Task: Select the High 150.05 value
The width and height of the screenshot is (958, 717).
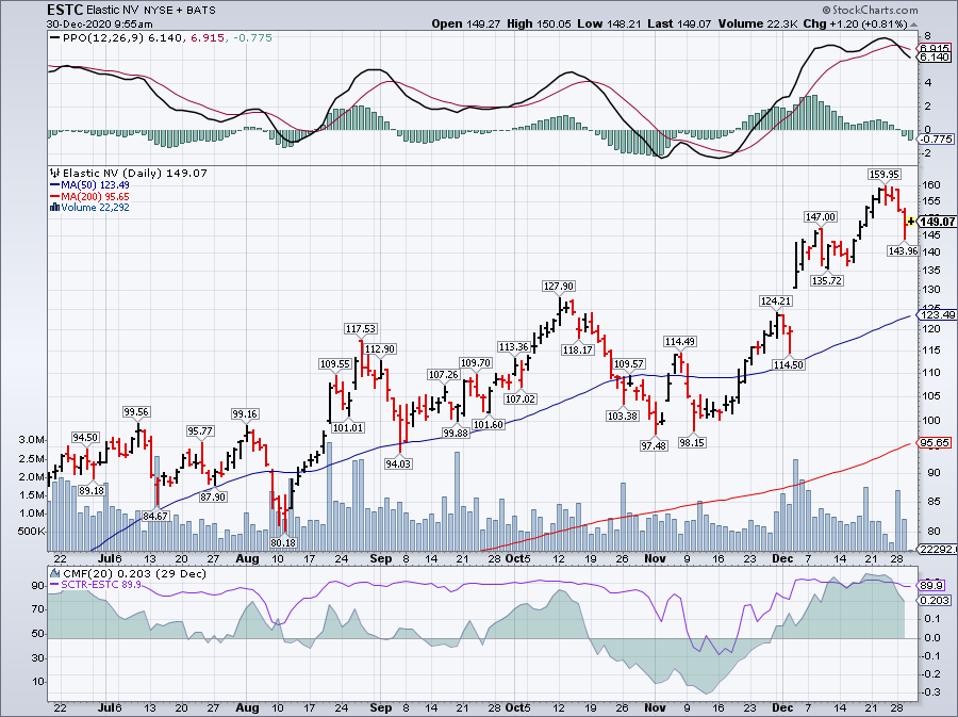Action: click(x=538, y=24)
